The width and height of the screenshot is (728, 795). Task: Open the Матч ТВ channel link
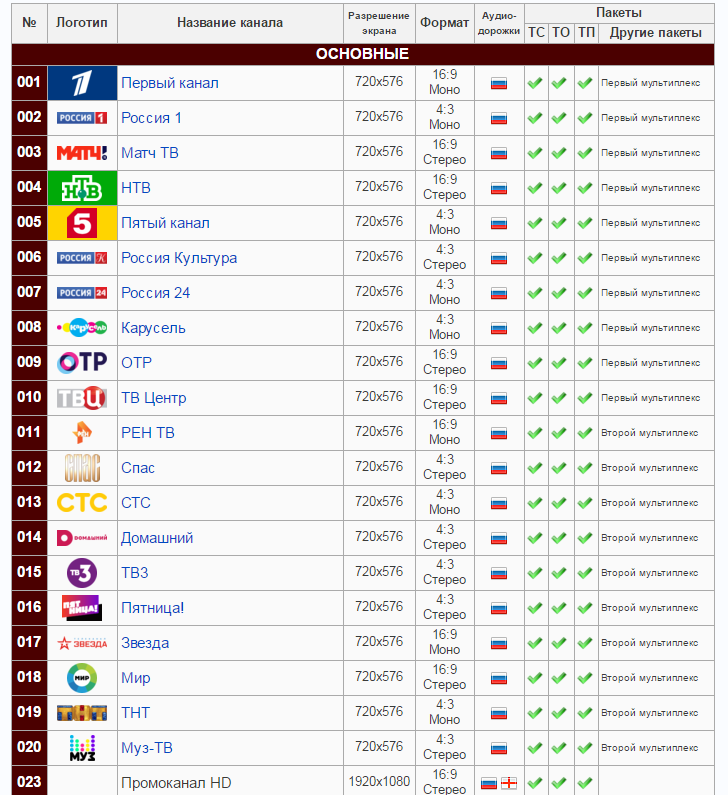pos(150,153)
